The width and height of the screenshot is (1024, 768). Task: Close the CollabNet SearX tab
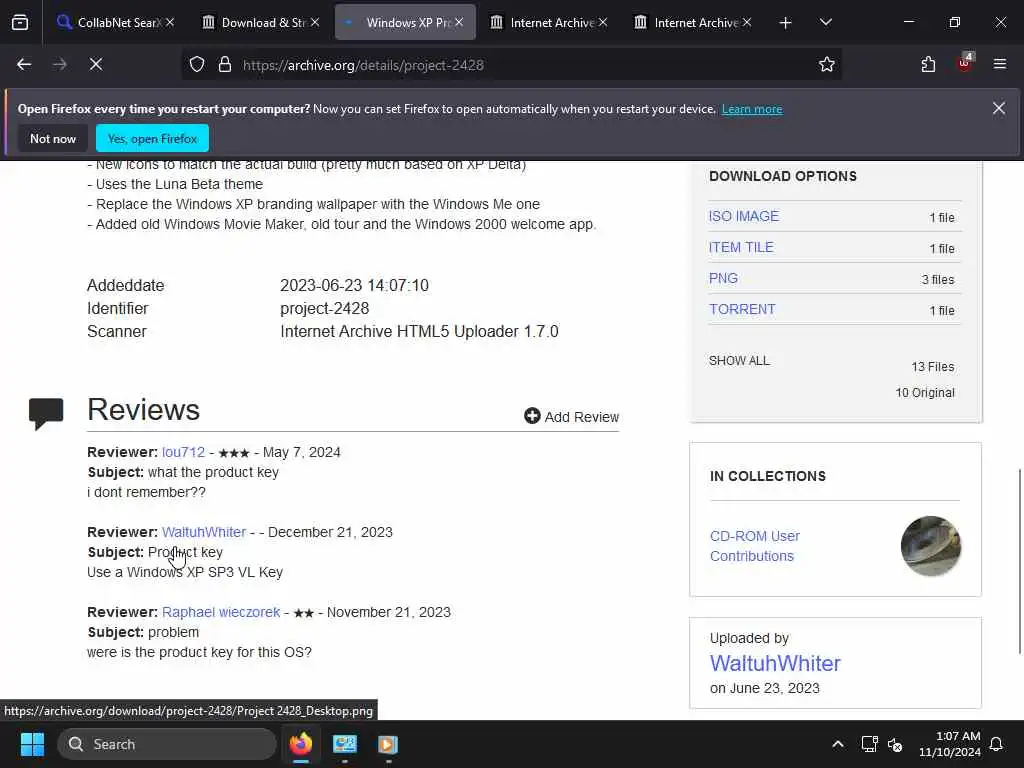pos(170,22)
